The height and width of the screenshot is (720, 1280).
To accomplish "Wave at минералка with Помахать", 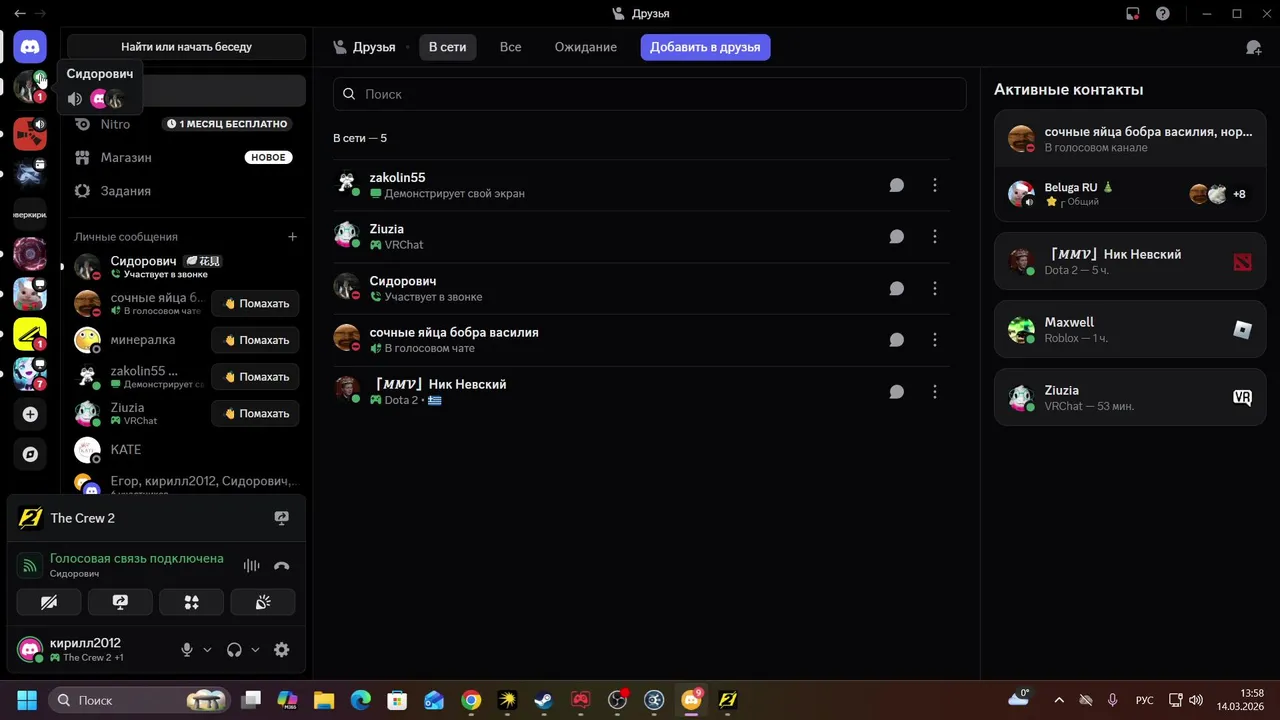I will click(255, 340).
